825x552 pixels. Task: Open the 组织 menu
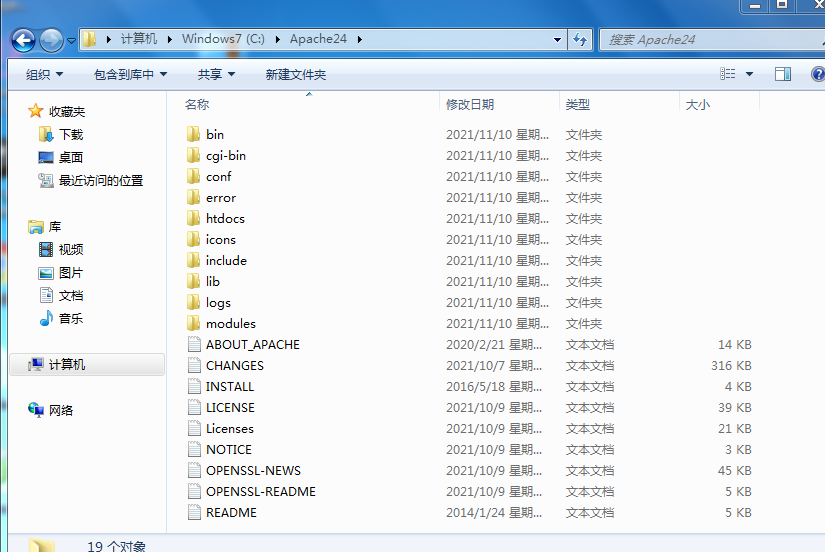pos(44,75)
